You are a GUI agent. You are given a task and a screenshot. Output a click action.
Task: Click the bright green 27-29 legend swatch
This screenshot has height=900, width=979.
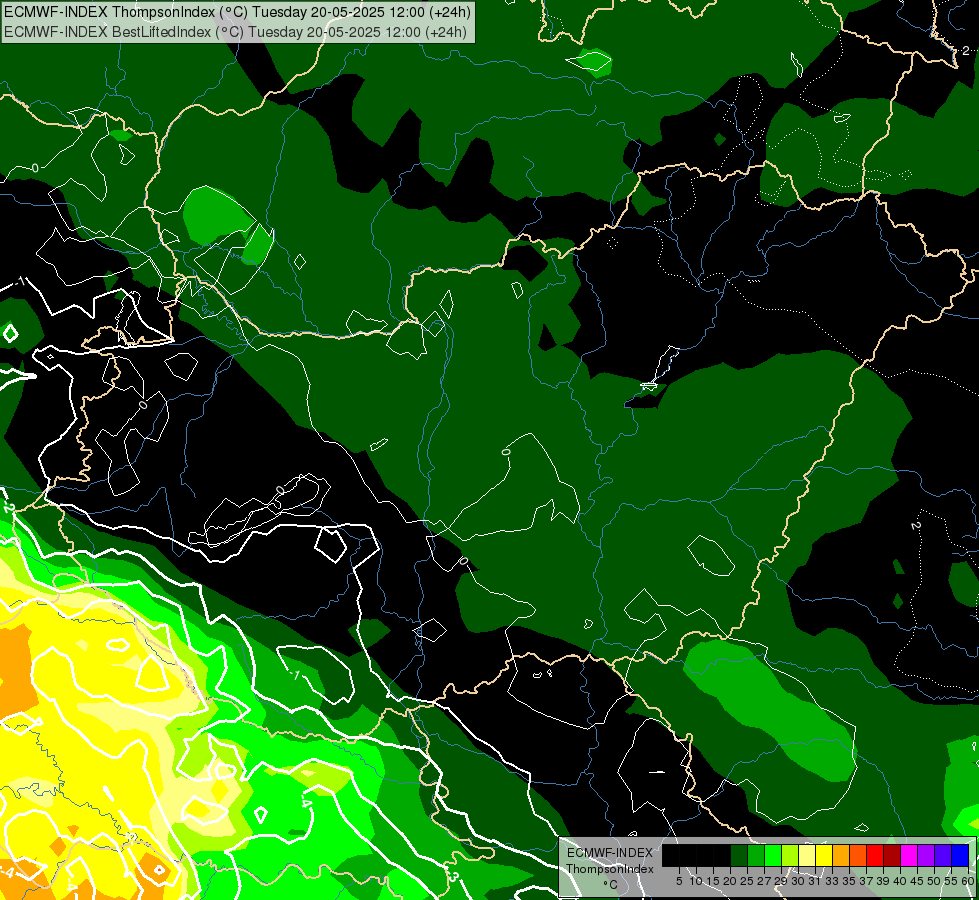click(x=773, y=855)
